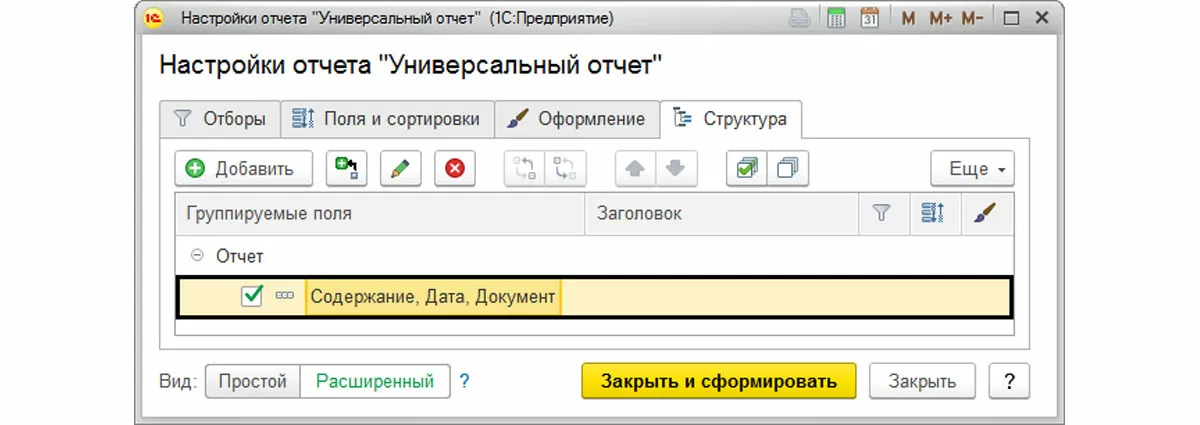Image resolution: width=1200 pixels, height=425 pixels.
Task: Switch to the Поля и сортировки tab
Action: (x=387, y=119)
